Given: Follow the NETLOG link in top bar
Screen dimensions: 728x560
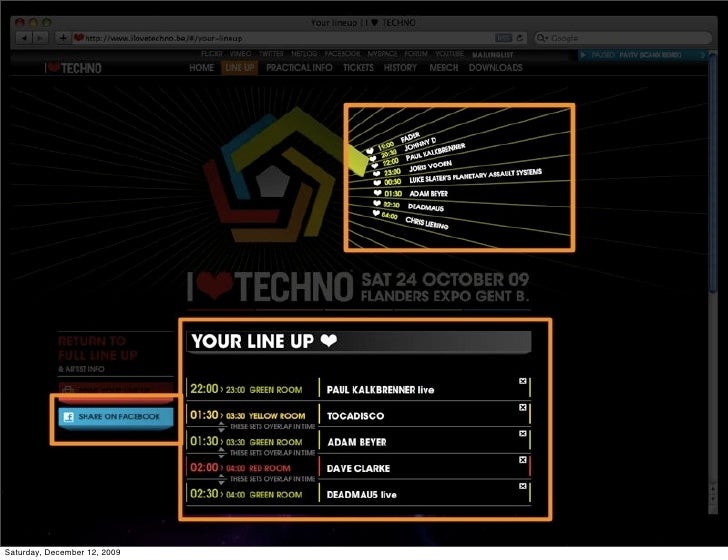Looking at the screenshot, I should (304, 54).
